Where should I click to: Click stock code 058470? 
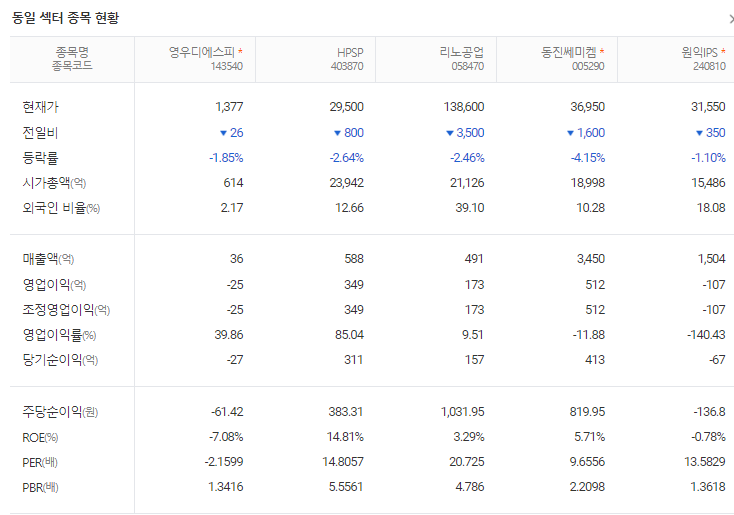pyautogui.click(x=468, y=66)
